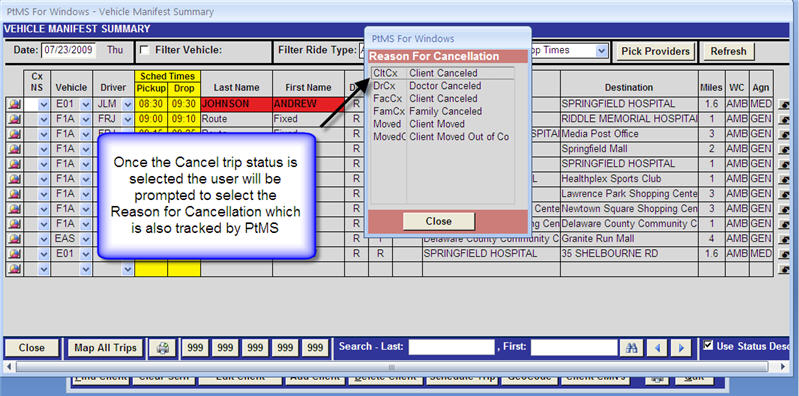This screenshot has width=799, height=396.
Task: Go to next record with right arrow
Action: pyautogui.click(x=681, y=348)
